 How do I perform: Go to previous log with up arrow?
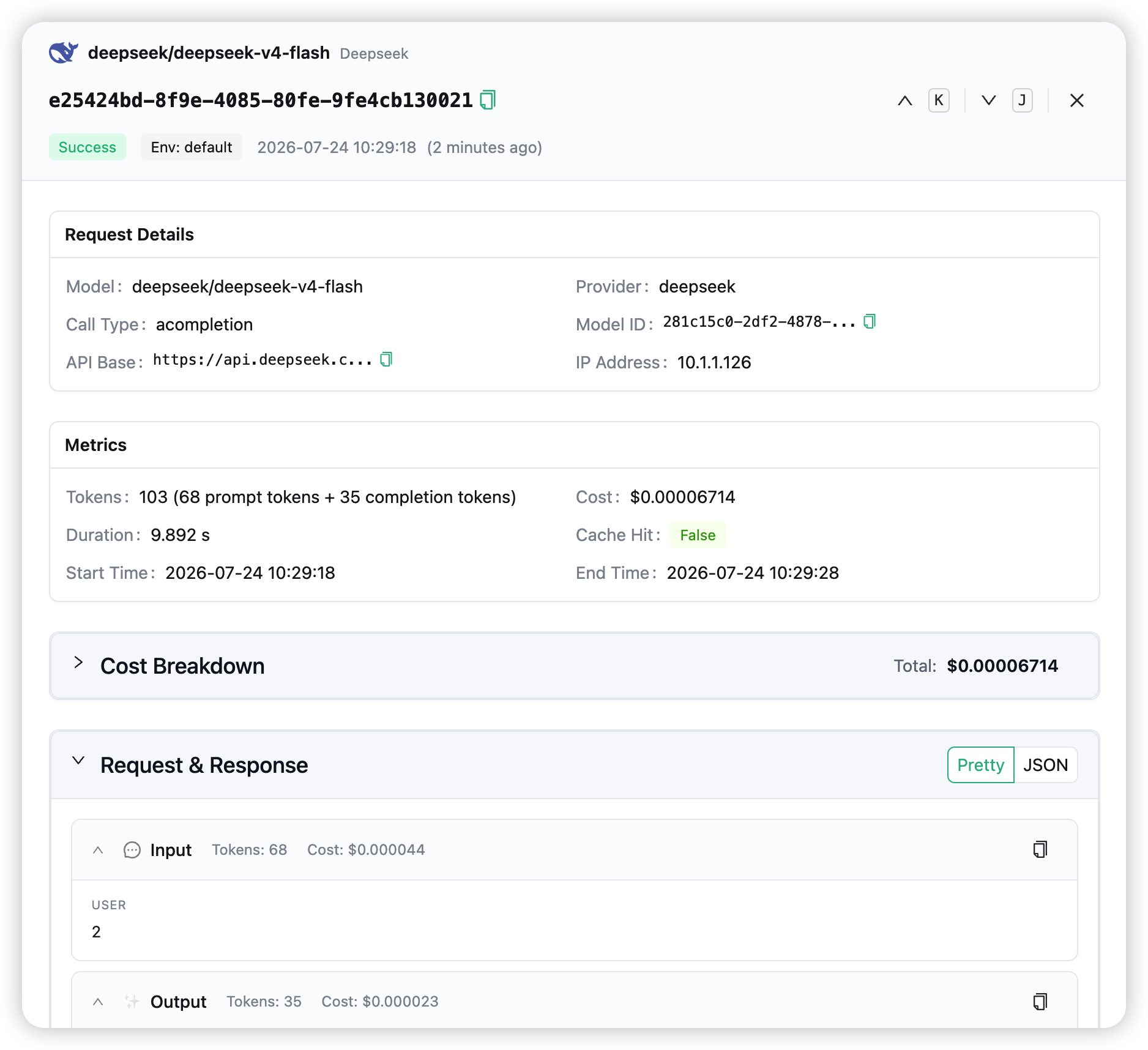[905, 100]
